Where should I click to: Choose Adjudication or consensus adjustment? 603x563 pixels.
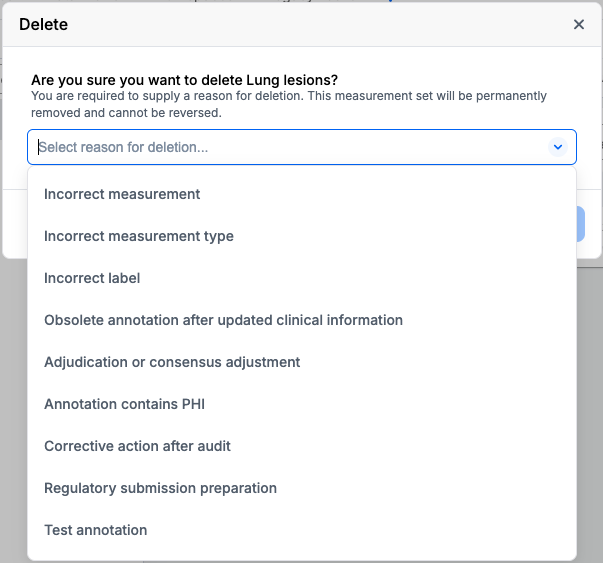302,362
